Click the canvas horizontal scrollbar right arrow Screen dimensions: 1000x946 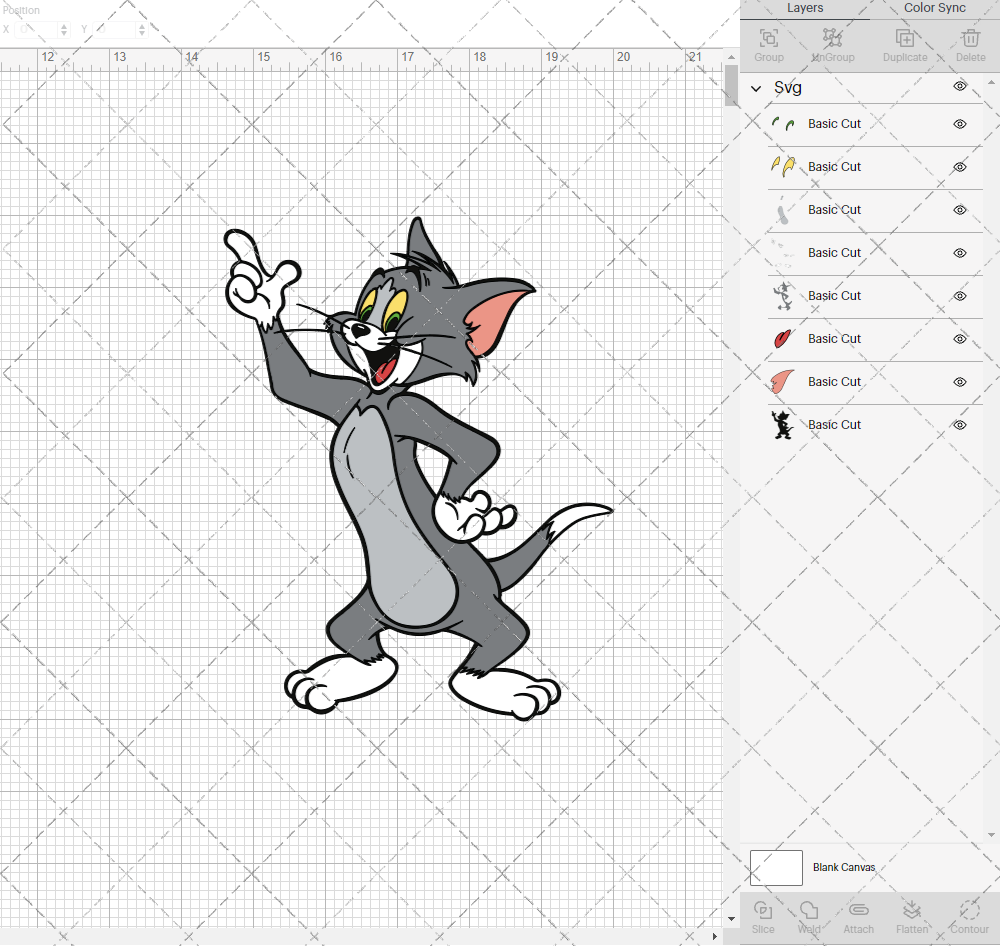click(715, 936)
